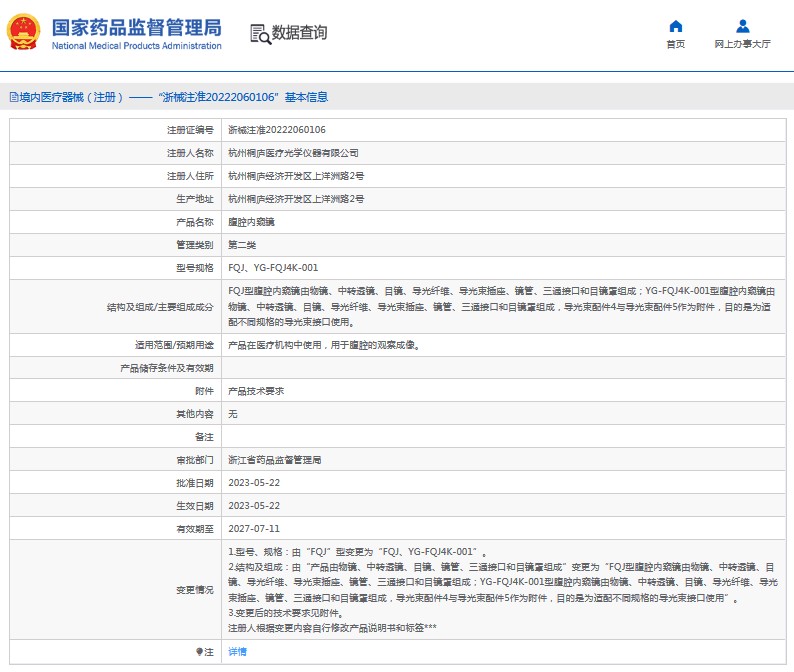The image size is (794, 672).
Task: Select the model value FQJ、YG-FQJ4K-001
Action: click(x=273, y=267)
